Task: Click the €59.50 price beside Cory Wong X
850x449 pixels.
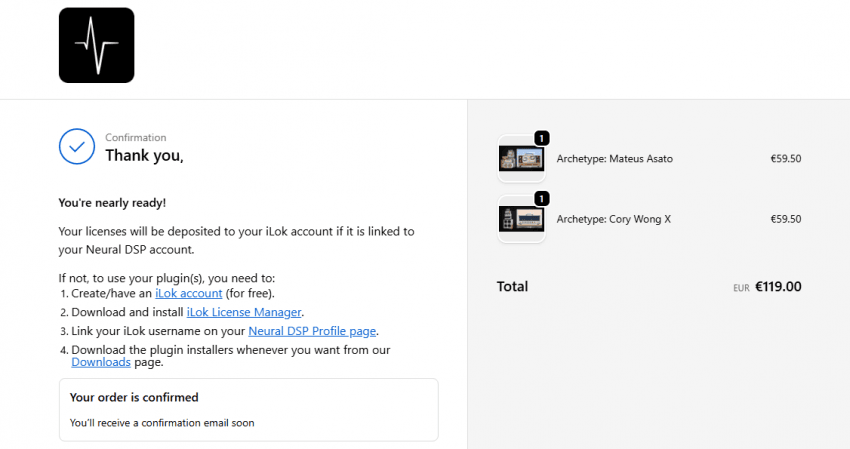Action: (x=785, y=219)
